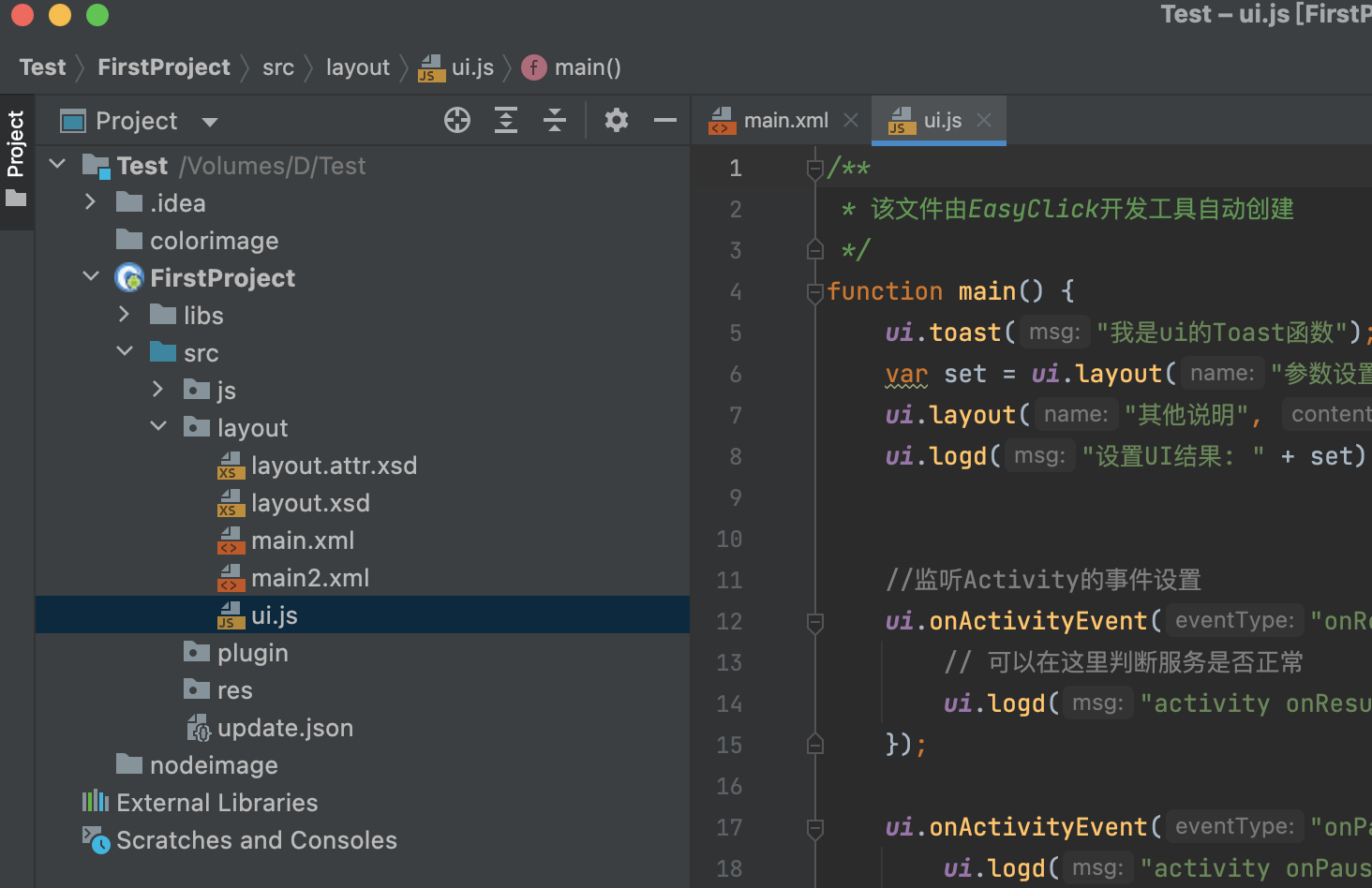Click the locate/select opened file crosshair icon

457,120
